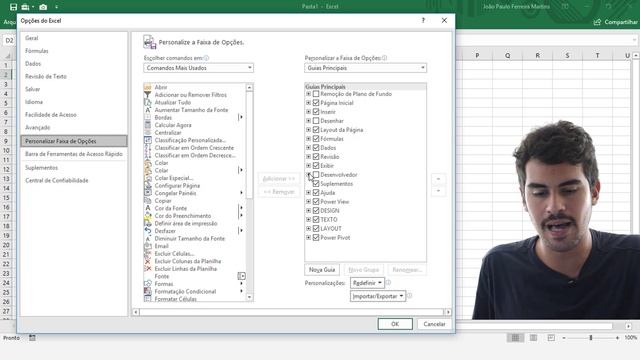Image resolution: width=640 pixels, height=360 pixels.
Task: Expand the DESIGN tree node
Action: [x=309, y=211]
